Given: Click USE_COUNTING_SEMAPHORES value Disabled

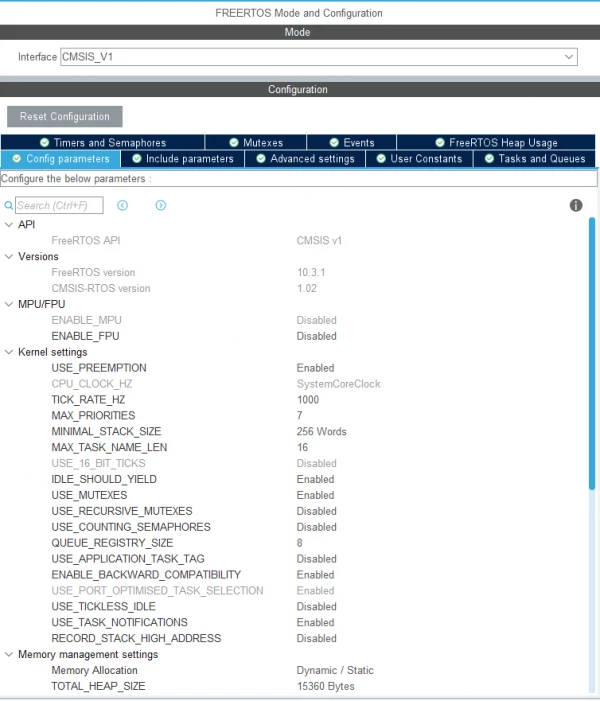Looking at the screenshot, I should (x=317, y=527).
